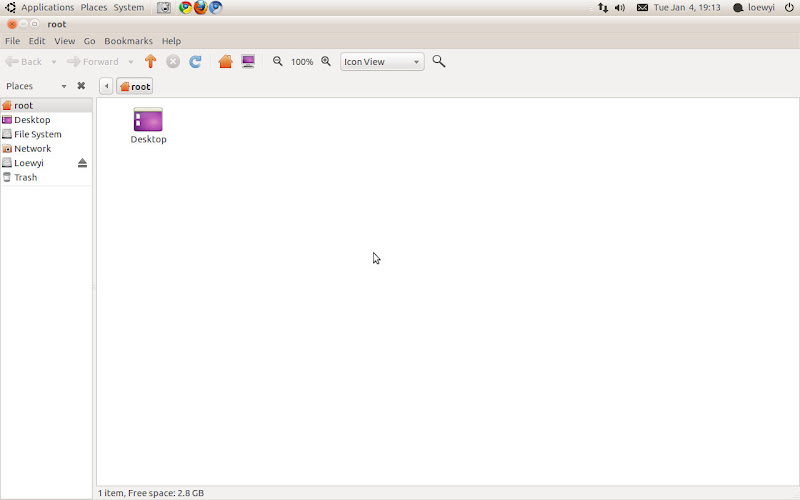Click the 100% zoom level
The width and height of the screenshot is (800, 500).
[302, 62]
